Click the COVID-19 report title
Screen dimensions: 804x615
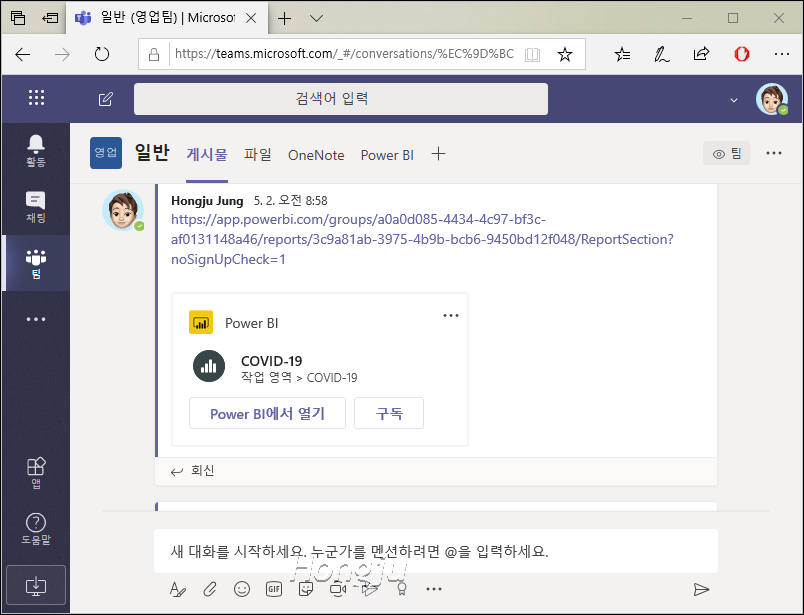coord(271,361)
